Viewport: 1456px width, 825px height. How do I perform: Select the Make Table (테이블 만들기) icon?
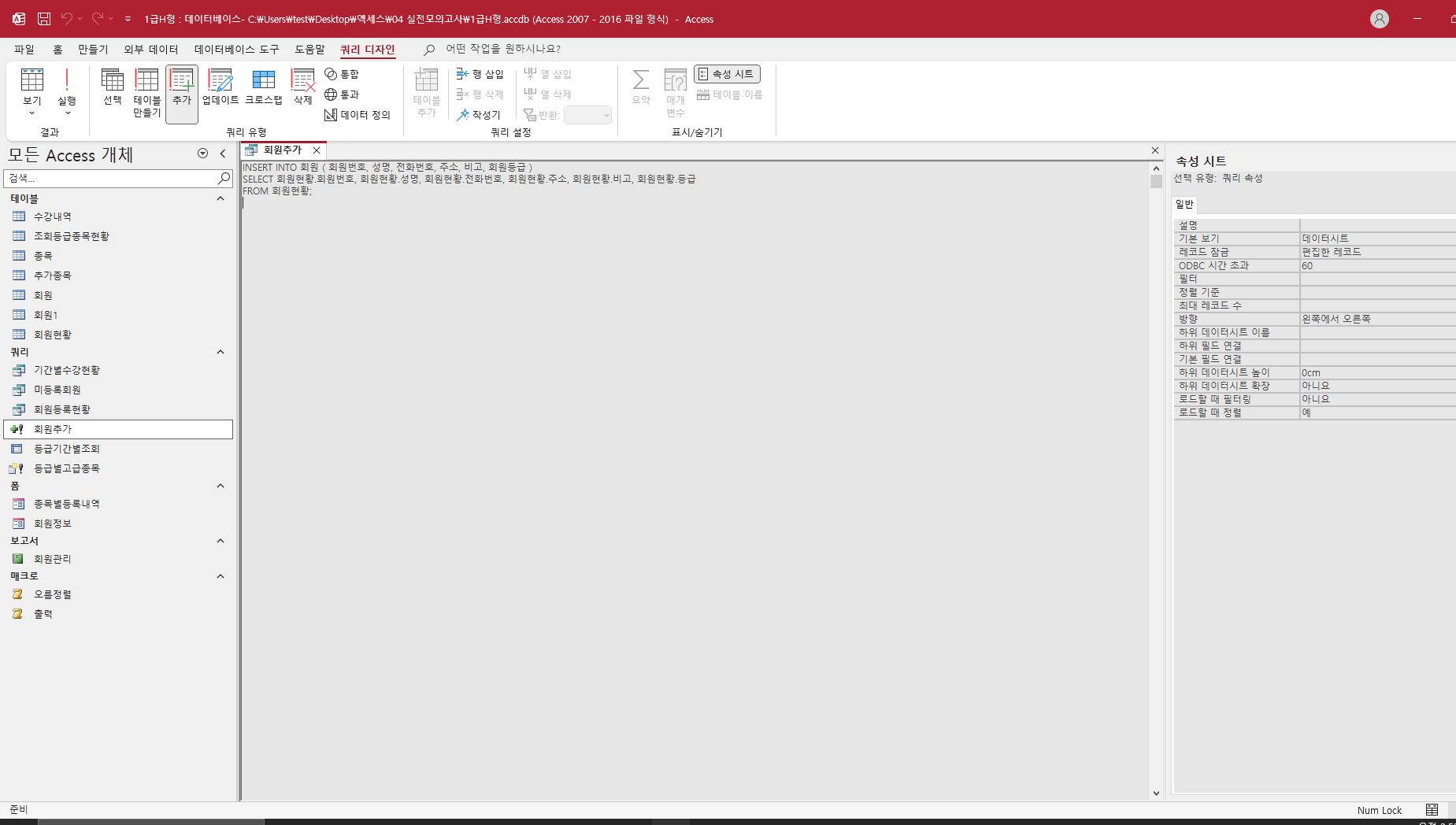click(146, 92)
